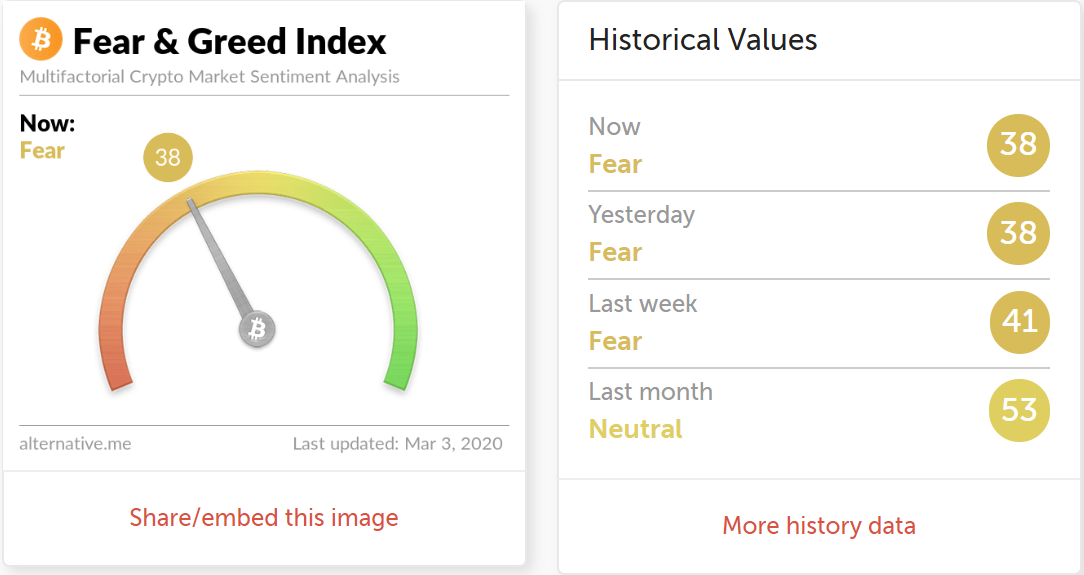Viewport: 1084px width, 575px height.
Task: Click the Now value 38 circle
Action: 1018,145
